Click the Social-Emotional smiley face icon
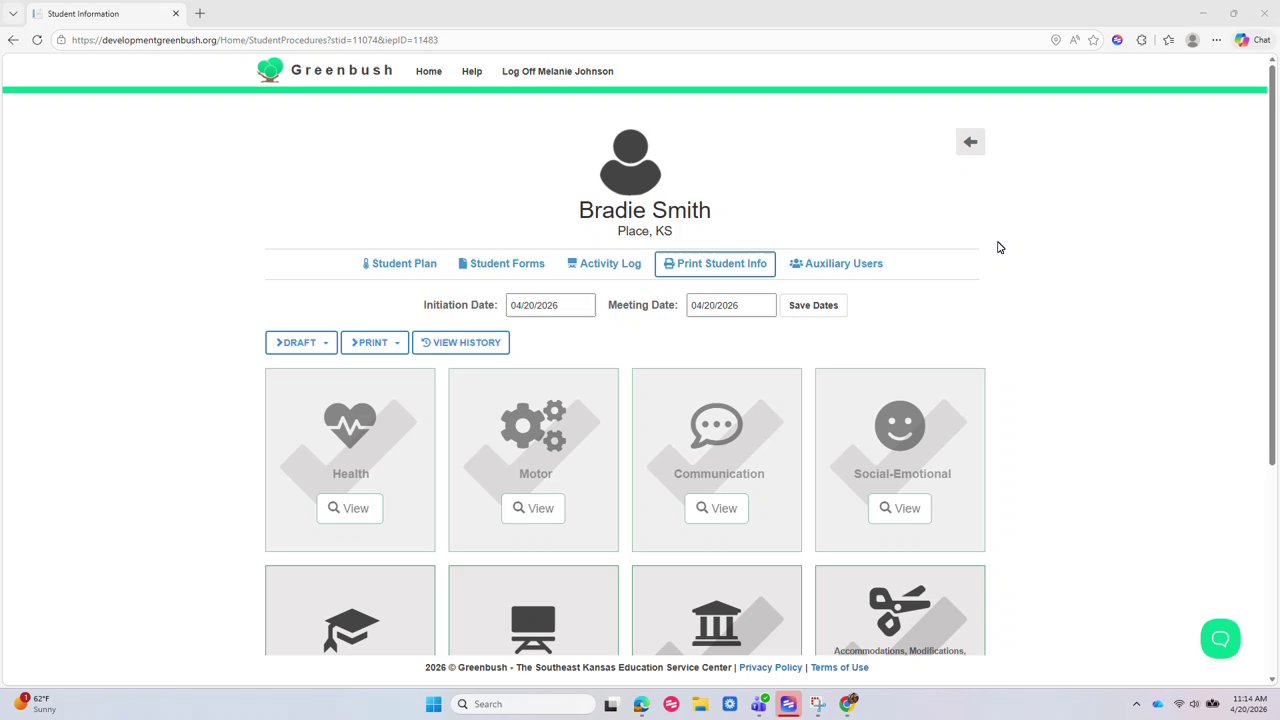The width and height of the screenshot is (1280, 720). coord(900,425)
